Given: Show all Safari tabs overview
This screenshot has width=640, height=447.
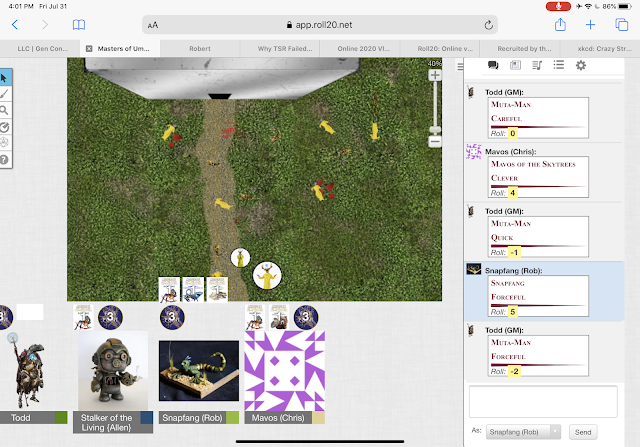Looking at the screenshot, I should (x=622, y=25).
